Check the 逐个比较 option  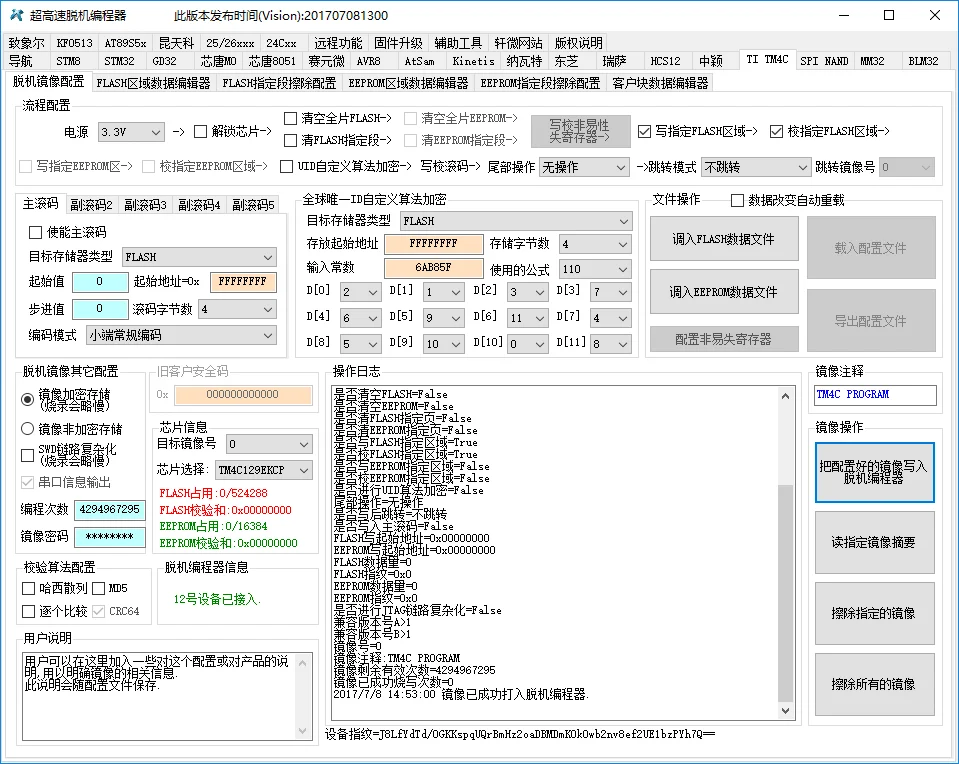pyautogui.click(x=28, y=611)
